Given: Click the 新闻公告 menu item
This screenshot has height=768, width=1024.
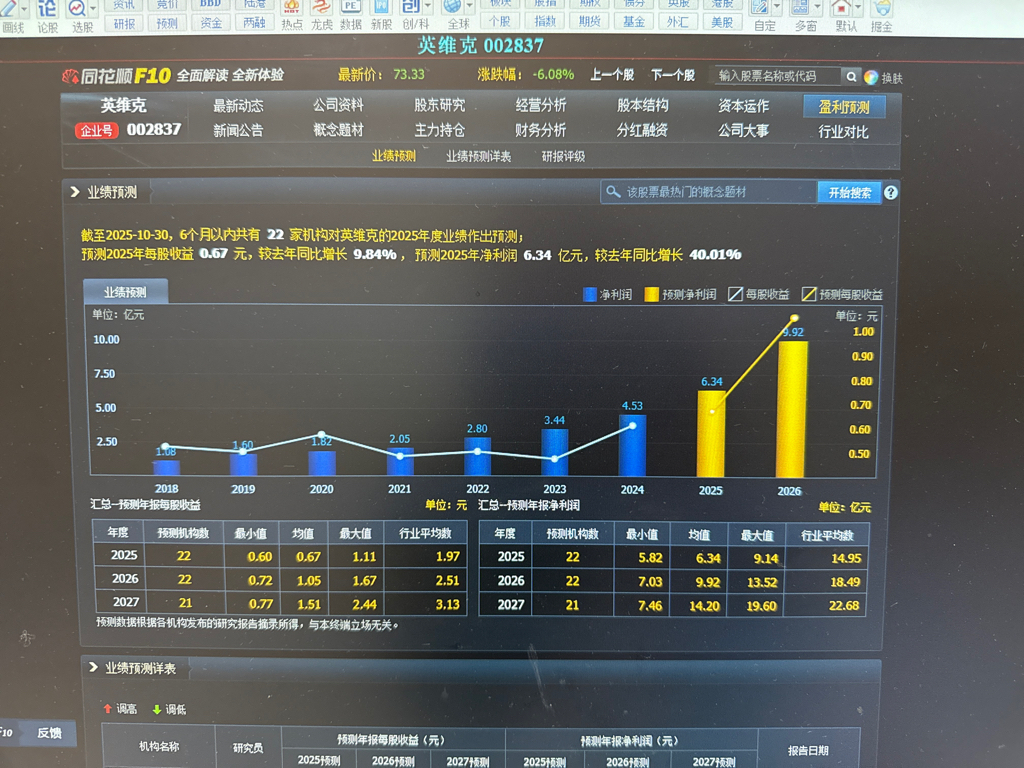Looking at the screenshot, I should click(x=238, y=131).
